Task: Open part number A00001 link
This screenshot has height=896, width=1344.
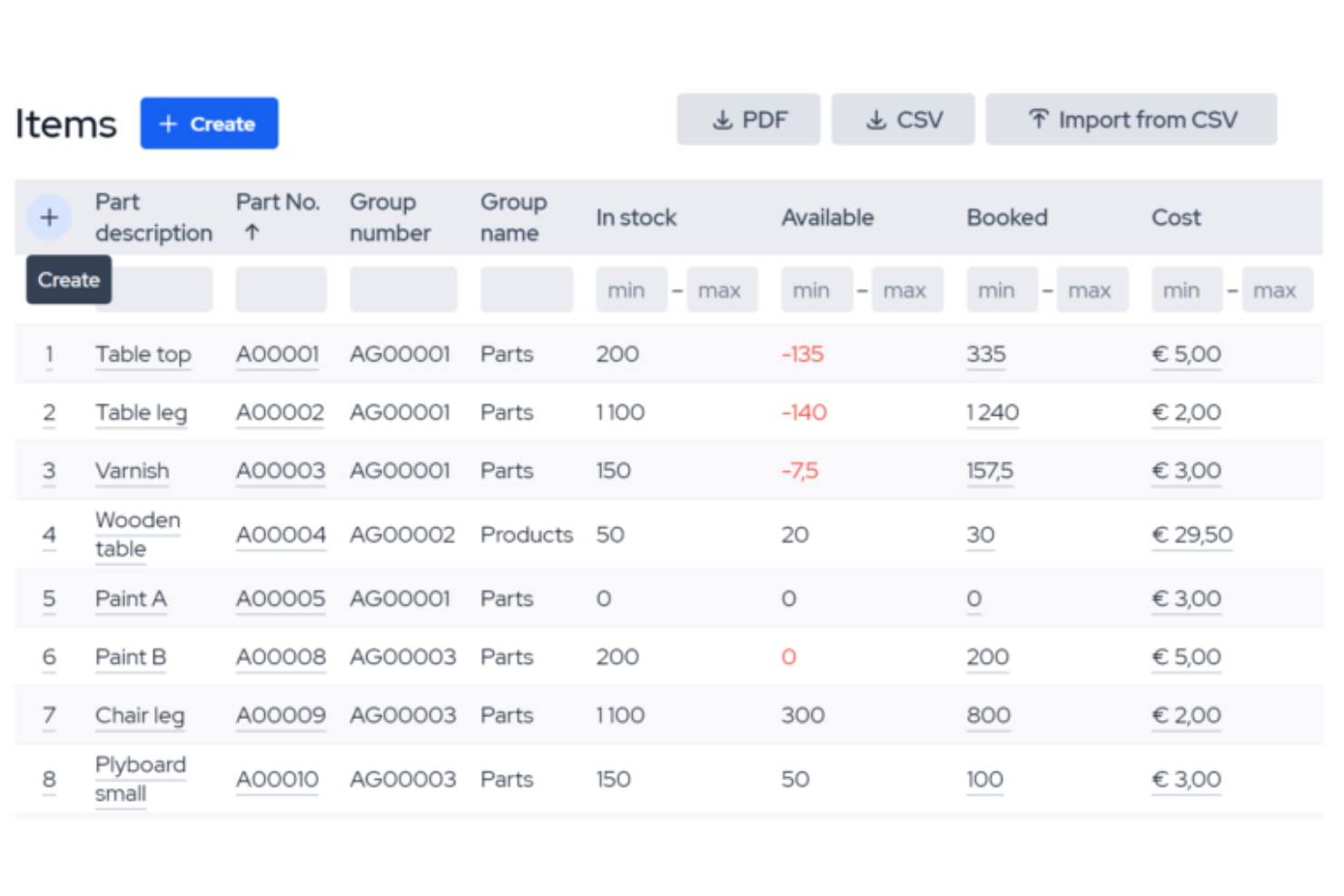Action: 277,354
